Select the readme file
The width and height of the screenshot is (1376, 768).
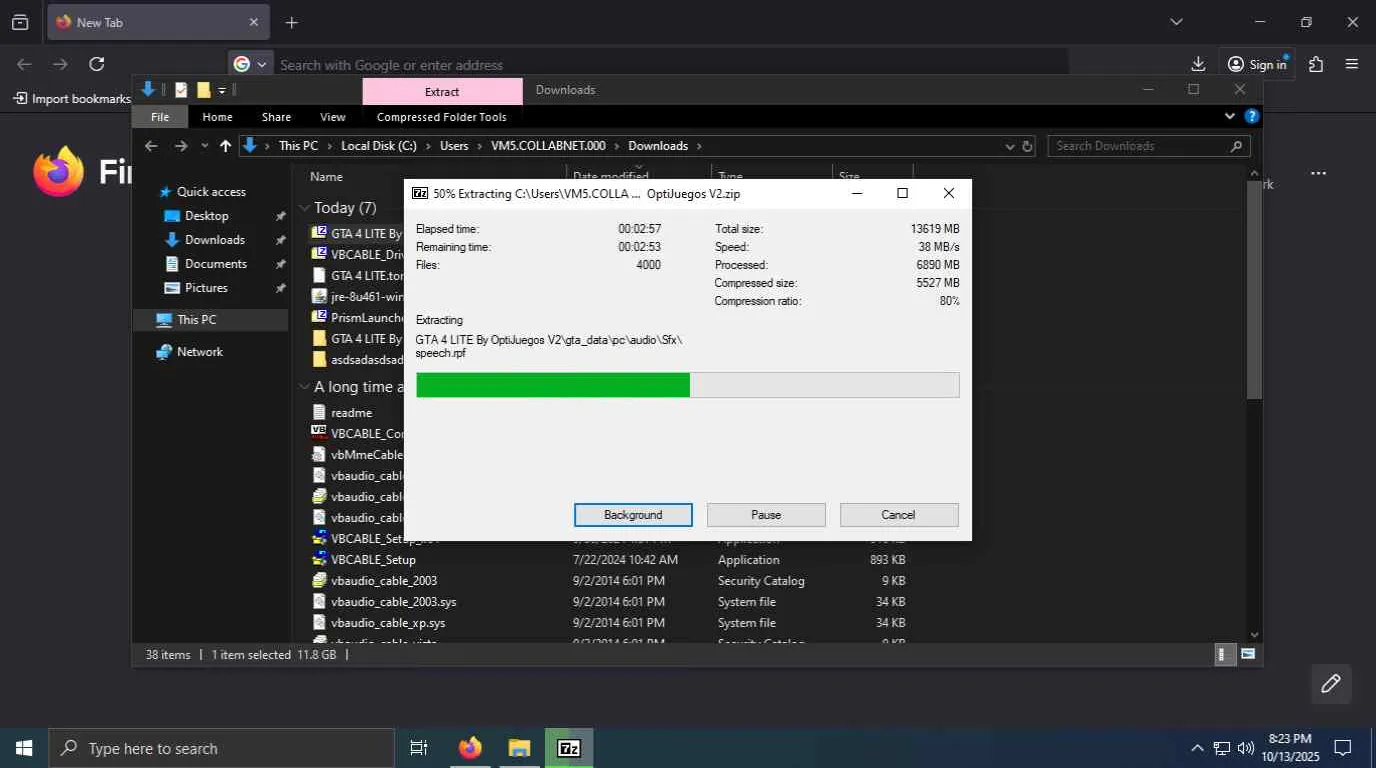pyautogui.click(x=342, y=413)
